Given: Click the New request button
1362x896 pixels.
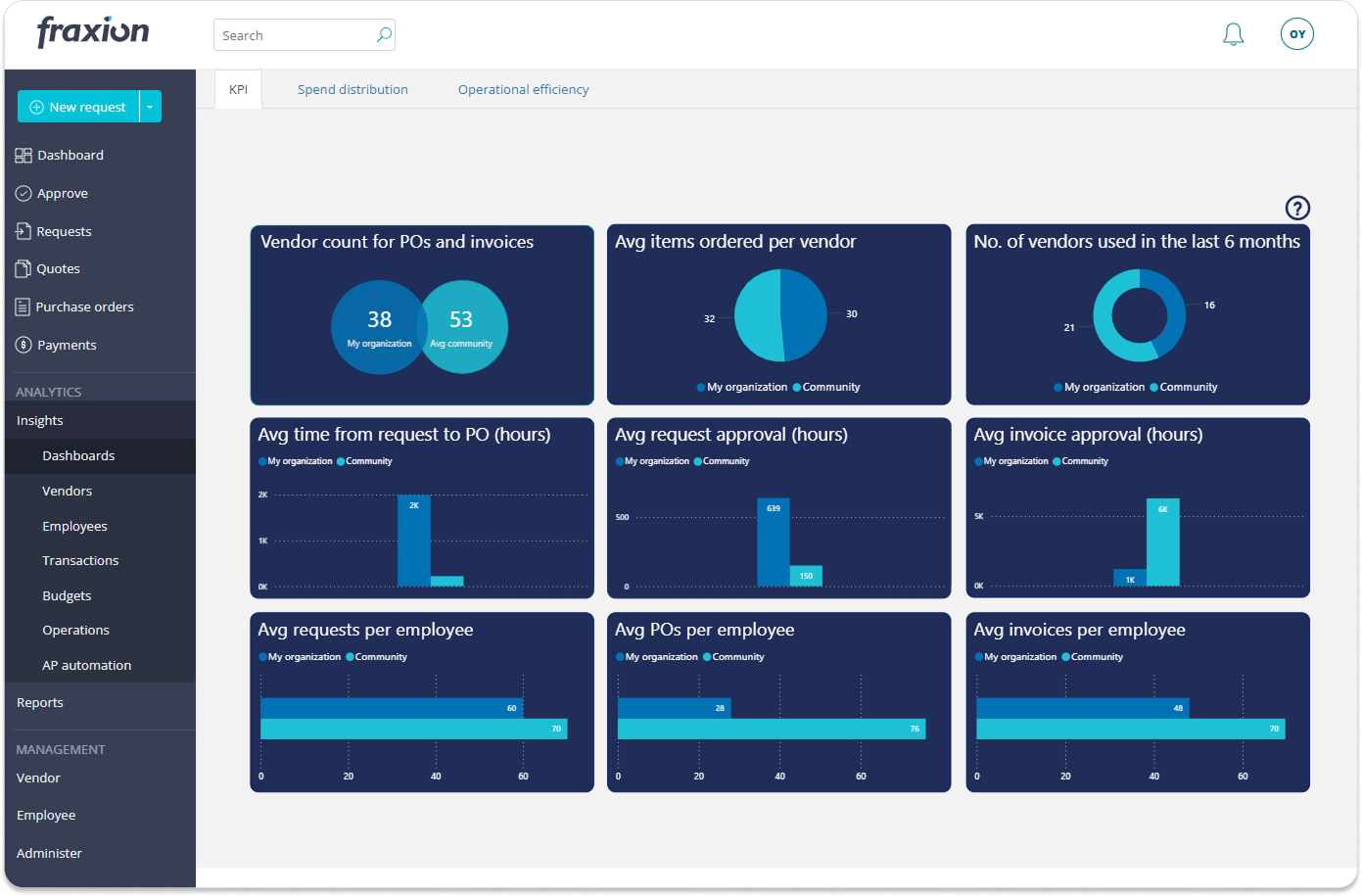Looking at the screenshot, I should click(x=78, y=107).
